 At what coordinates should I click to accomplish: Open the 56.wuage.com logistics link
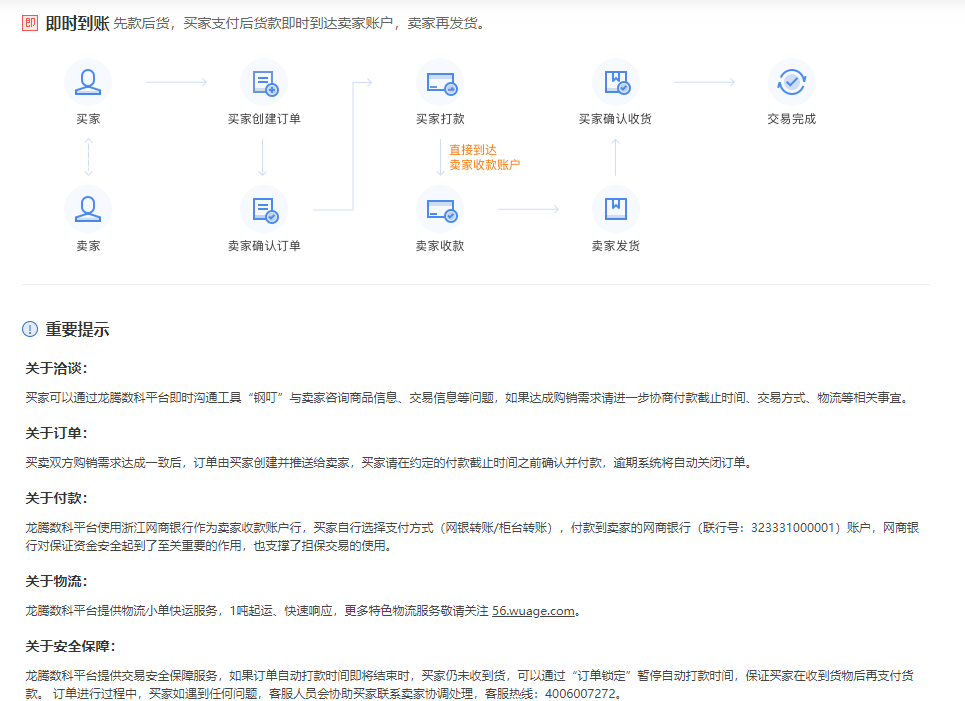533,611
